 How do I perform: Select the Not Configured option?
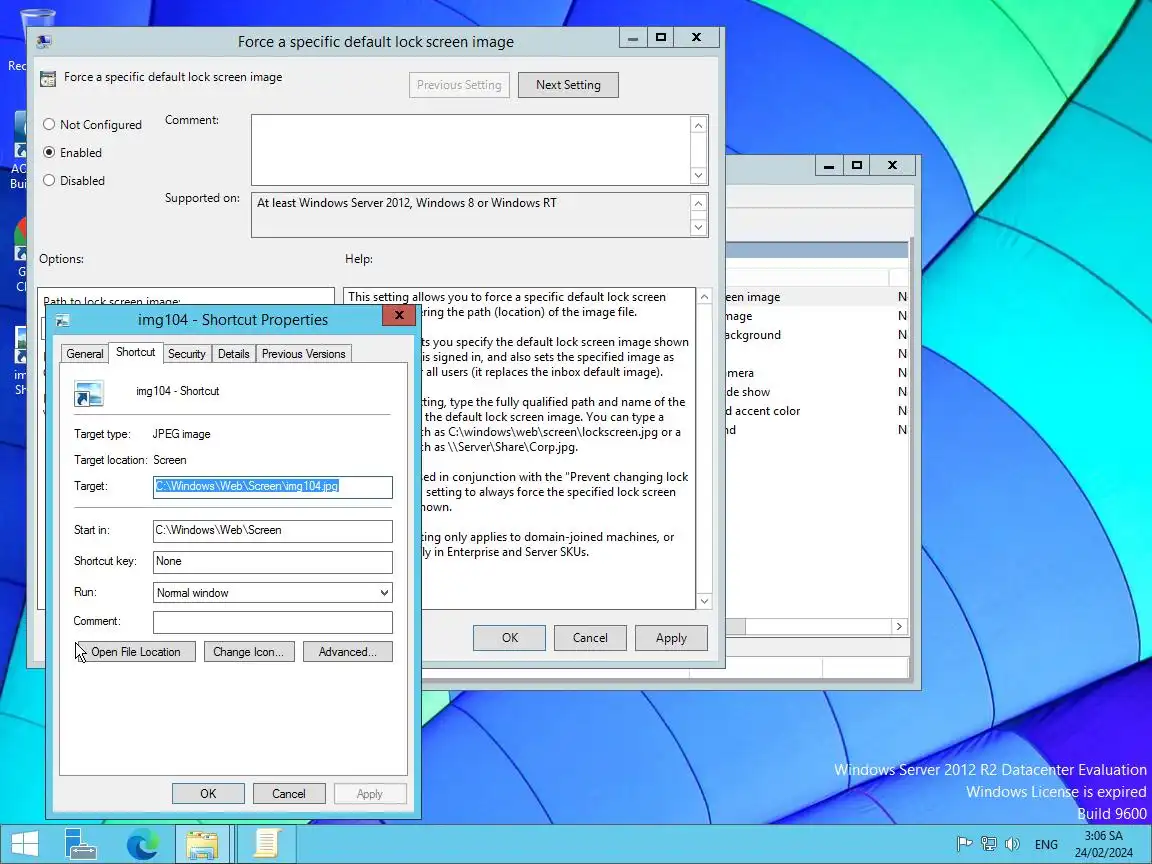[49, 125]
